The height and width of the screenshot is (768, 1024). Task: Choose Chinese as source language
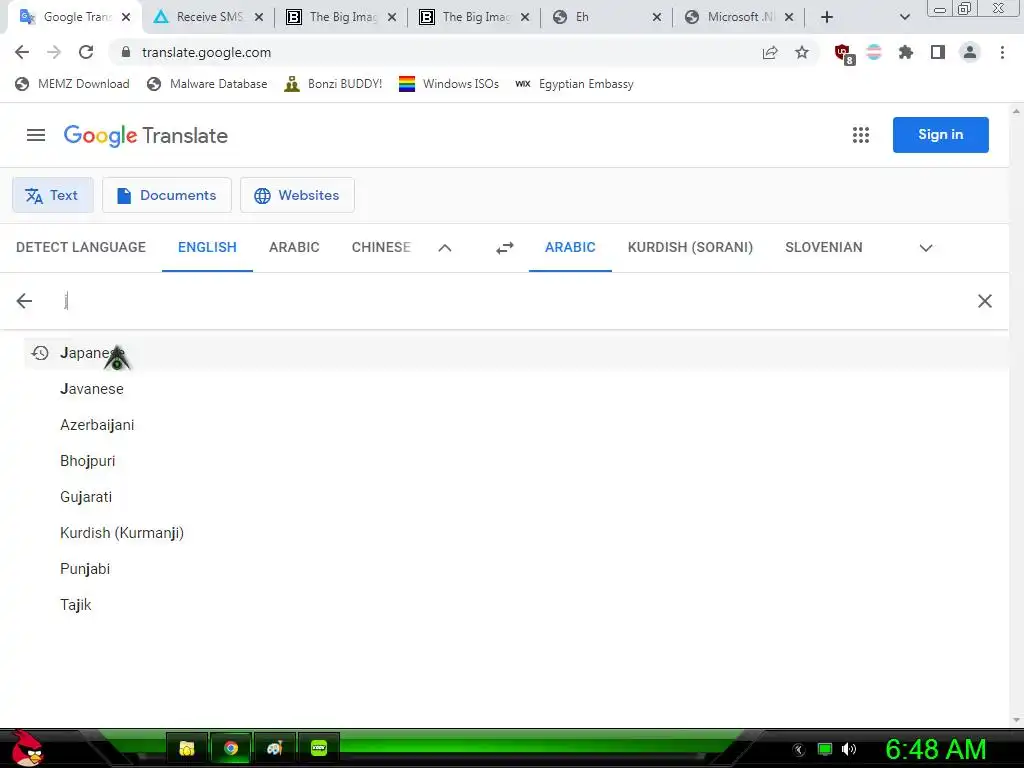(381, 248)
